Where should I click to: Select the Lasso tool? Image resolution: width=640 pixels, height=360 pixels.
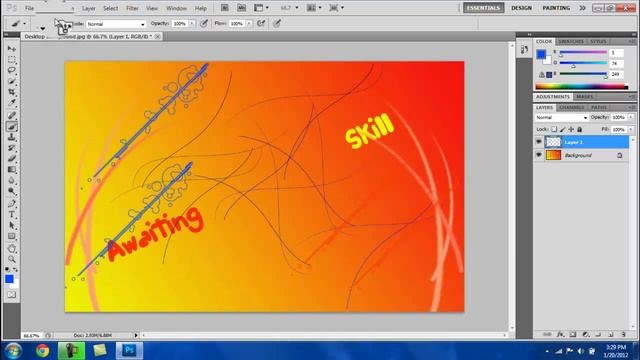(11, 70)
